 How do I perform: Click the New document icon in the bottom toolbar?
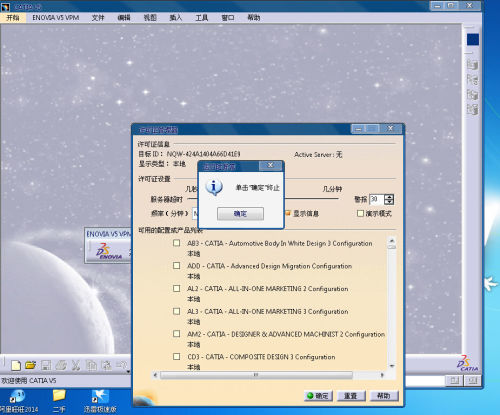click(16, 366)
